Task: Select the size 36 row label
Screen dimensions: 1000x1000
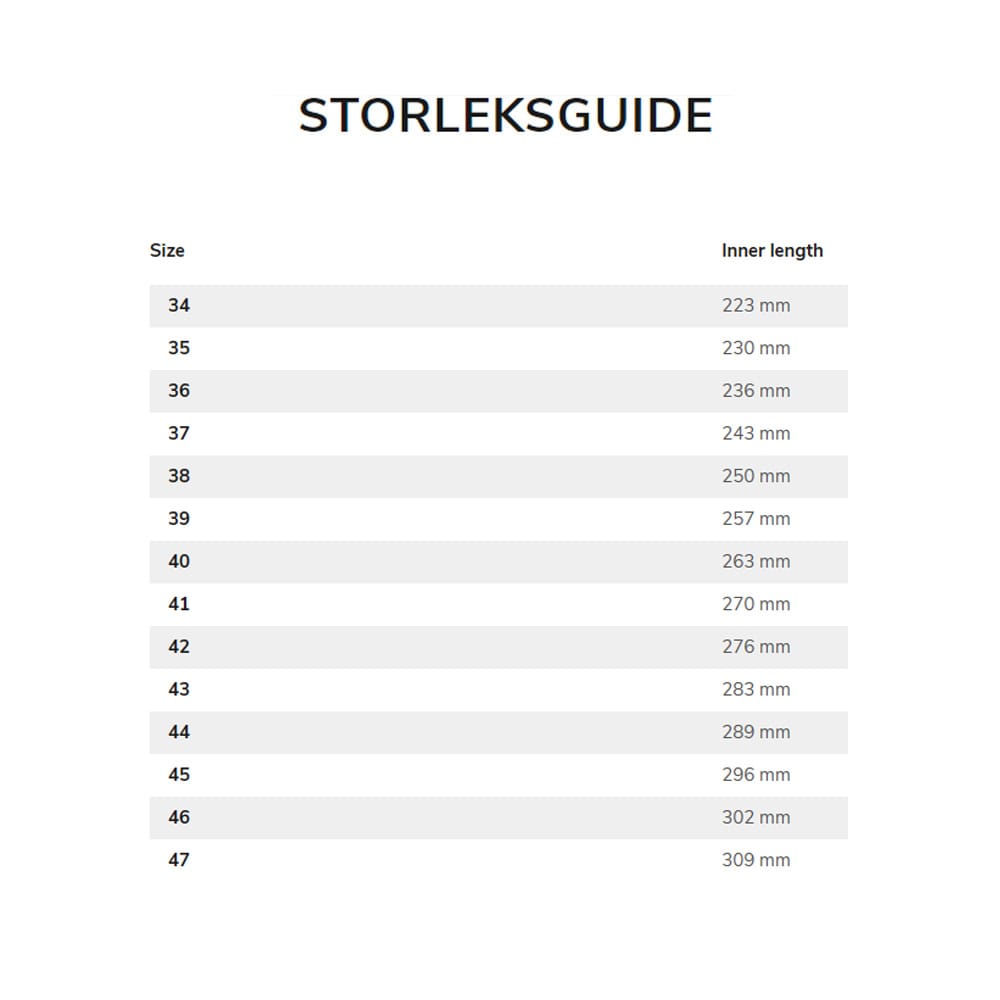Action: [179, 391]
